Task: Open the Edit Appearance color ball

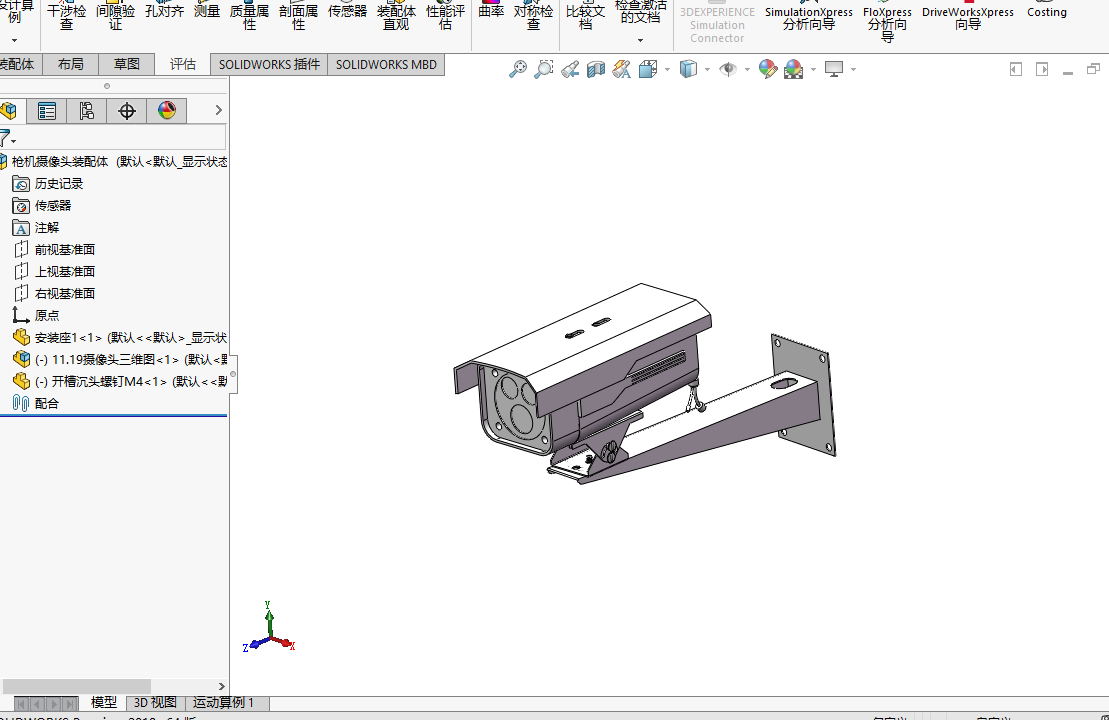Action: [767, 69]
